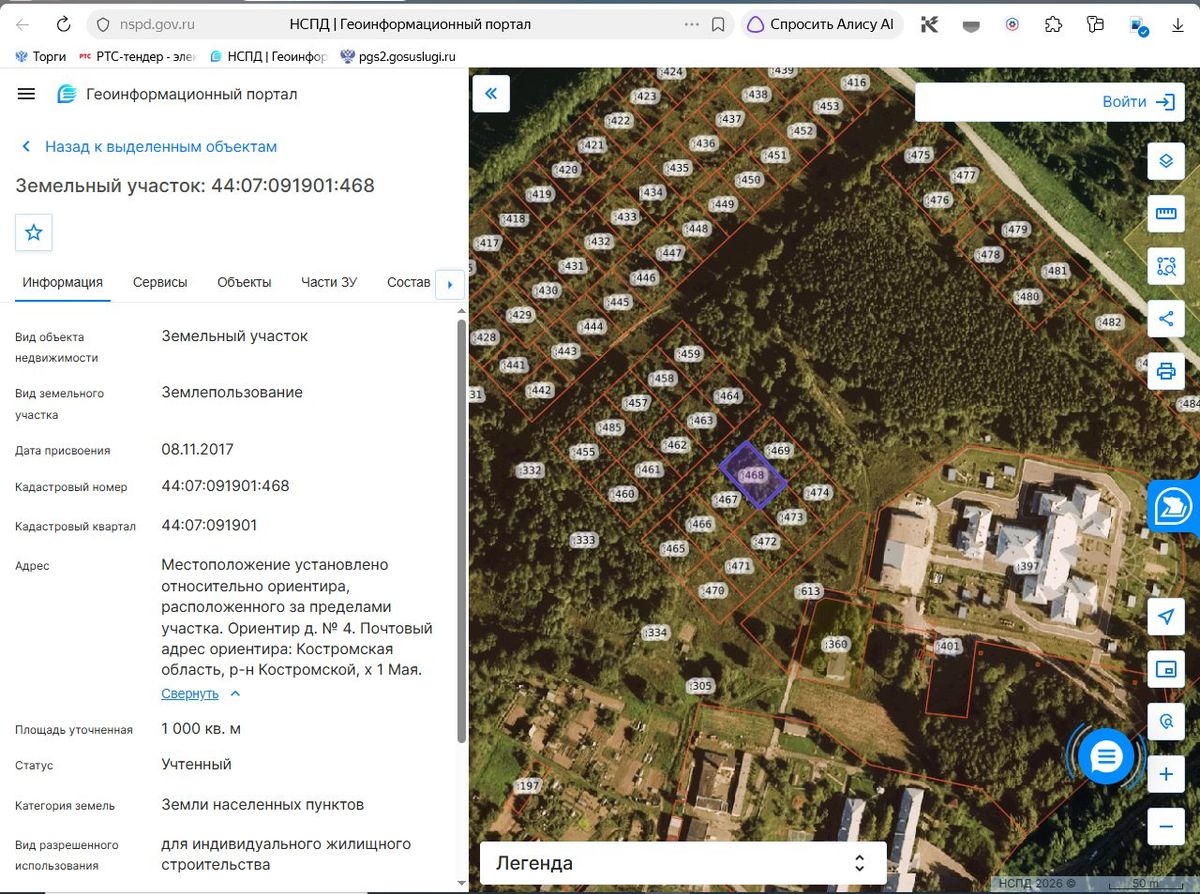Click Землепользование value
The image size is (1200, 894).
(x=232, y=392)
